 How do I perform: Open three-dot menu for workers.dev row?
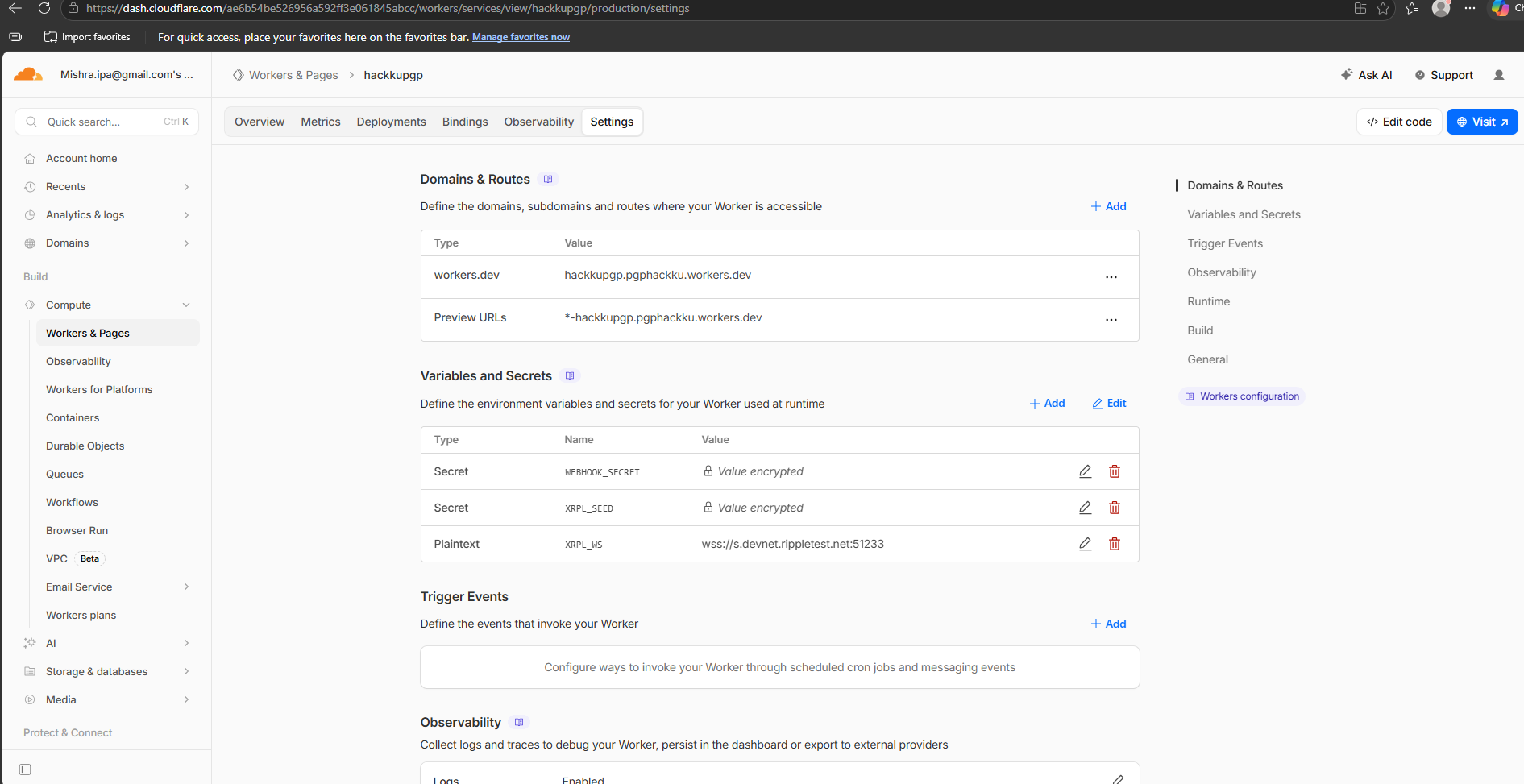[x=1111, y=276]
